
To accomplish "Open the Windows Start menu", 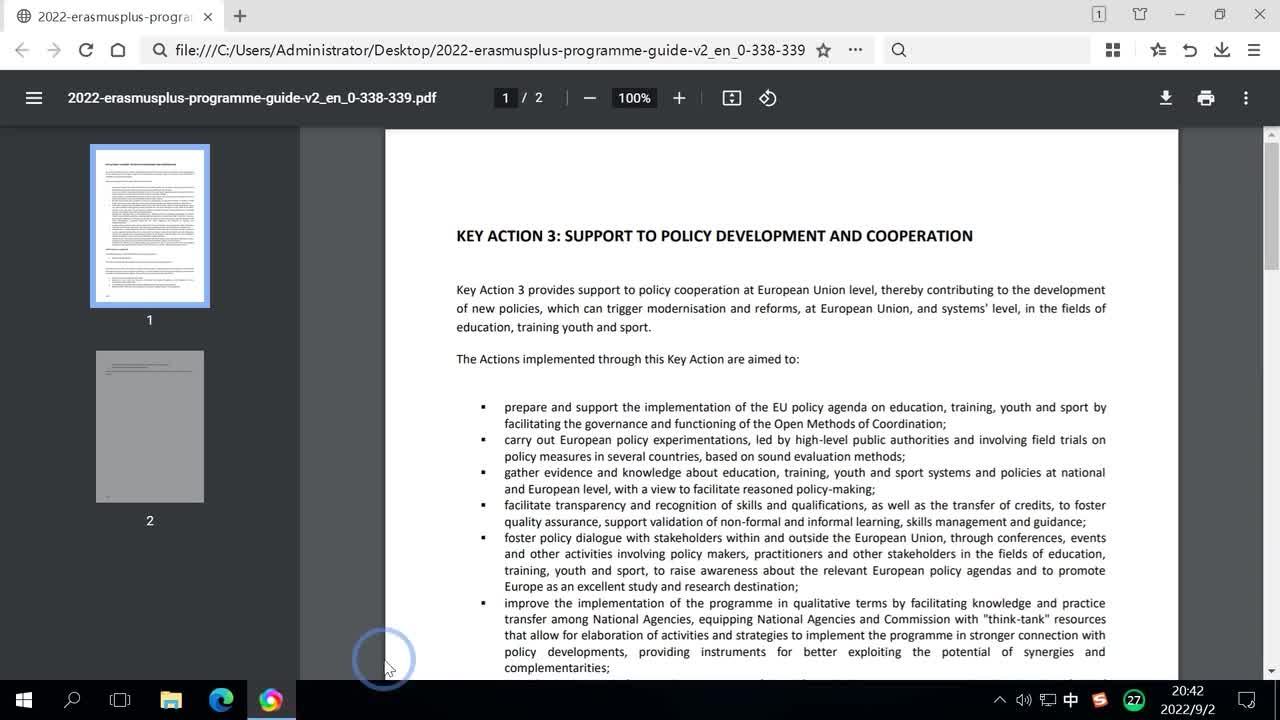I will [24, 700].
